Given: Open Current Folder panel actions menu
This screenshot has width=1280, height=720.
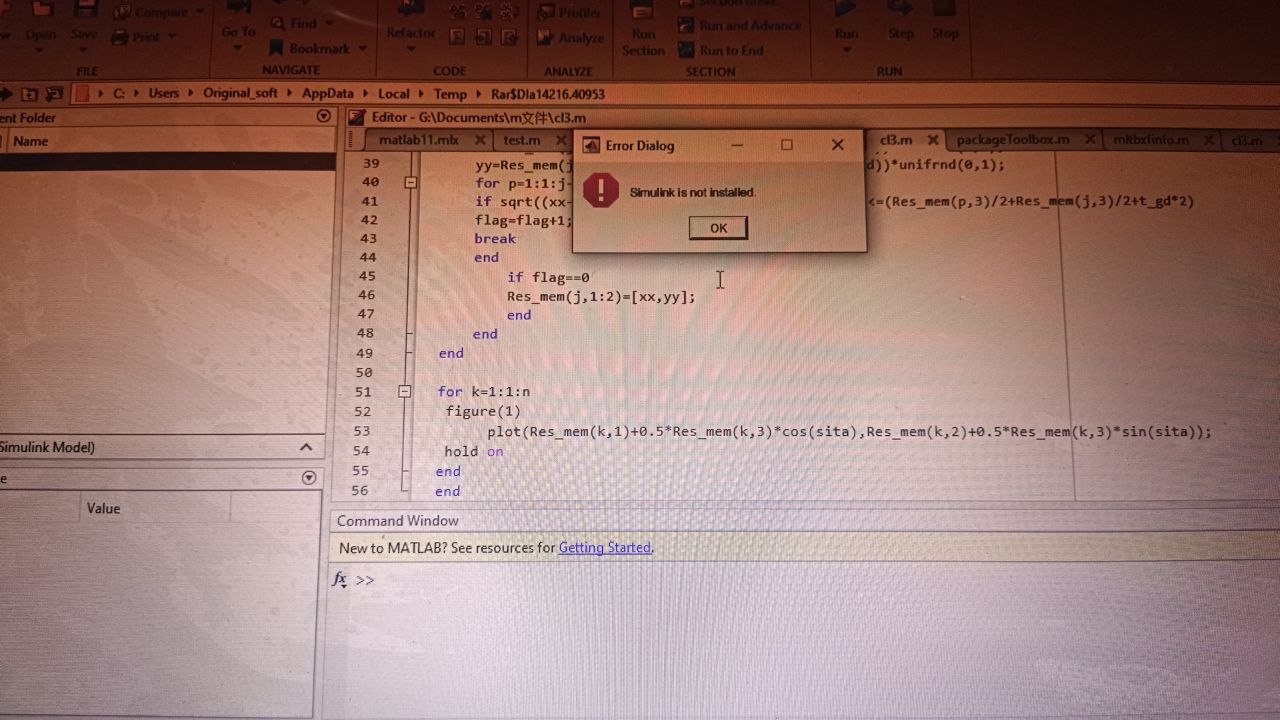Looking at the screenshot, I should (323, 117).
